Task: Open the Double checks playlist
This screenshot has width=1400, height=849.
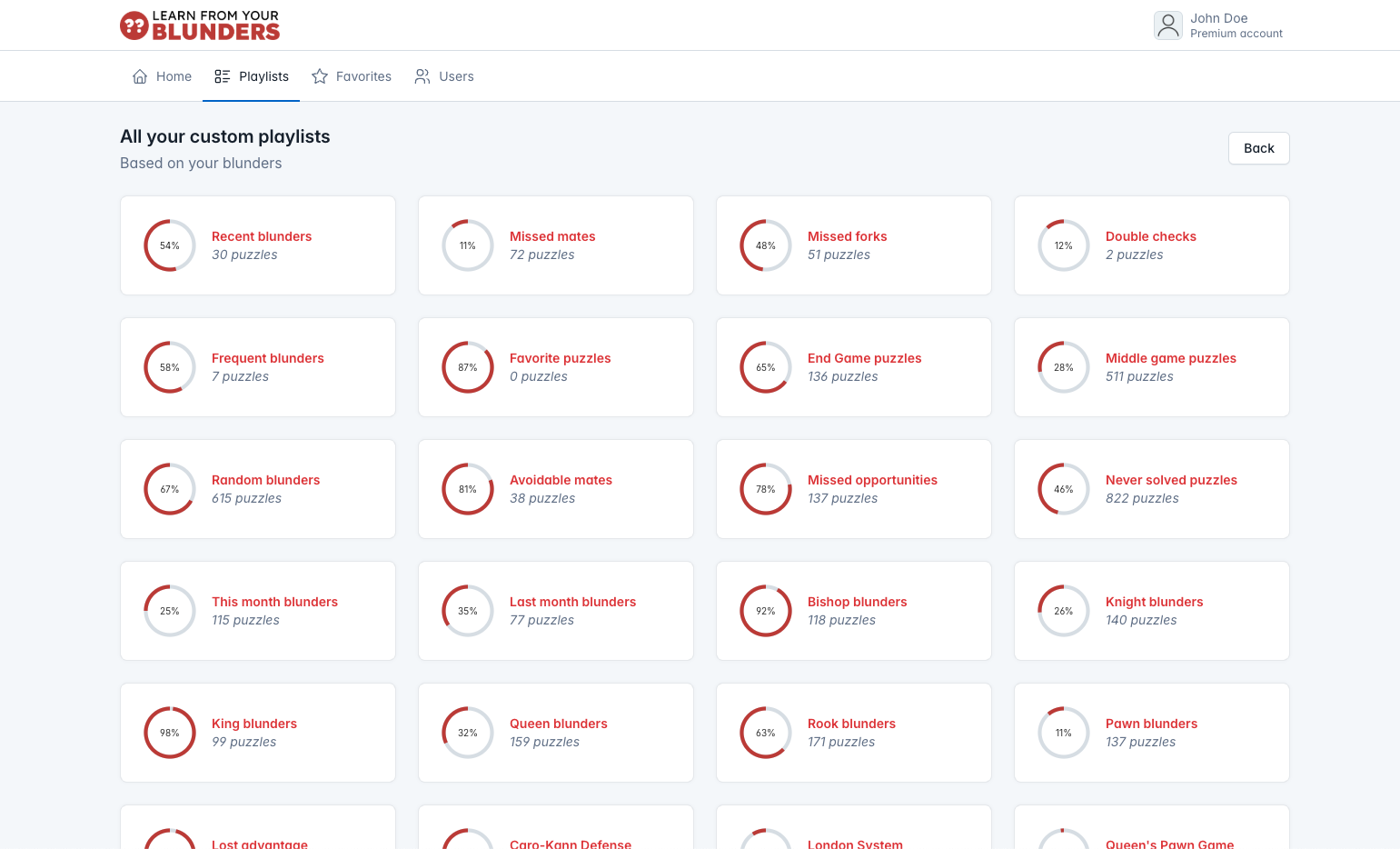Action: pyautogui.click(x=1152, y=245)
